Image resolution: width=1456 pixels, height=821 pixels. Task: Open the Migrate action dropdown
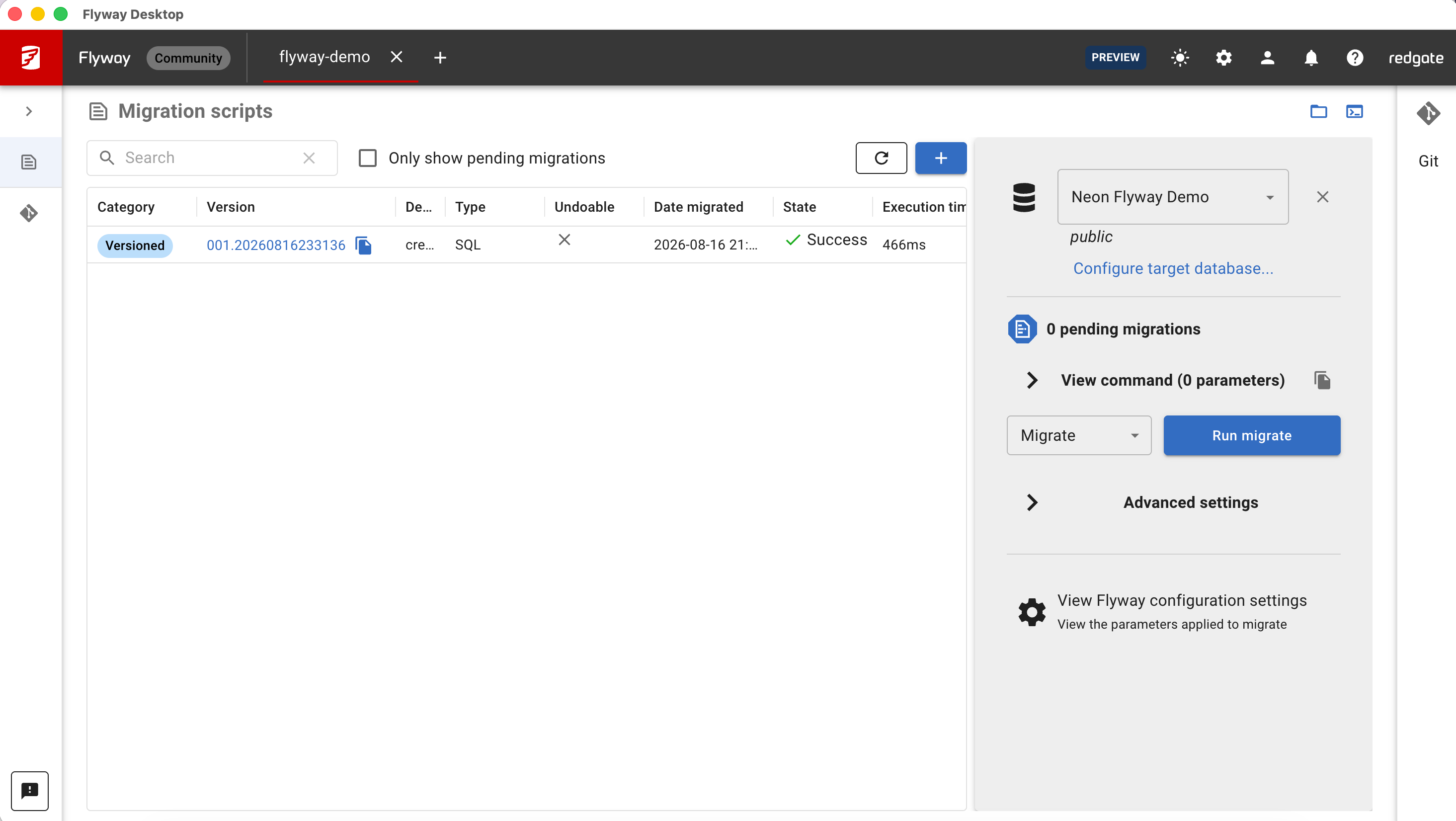pyautogui.click(x=1078, y=435)
